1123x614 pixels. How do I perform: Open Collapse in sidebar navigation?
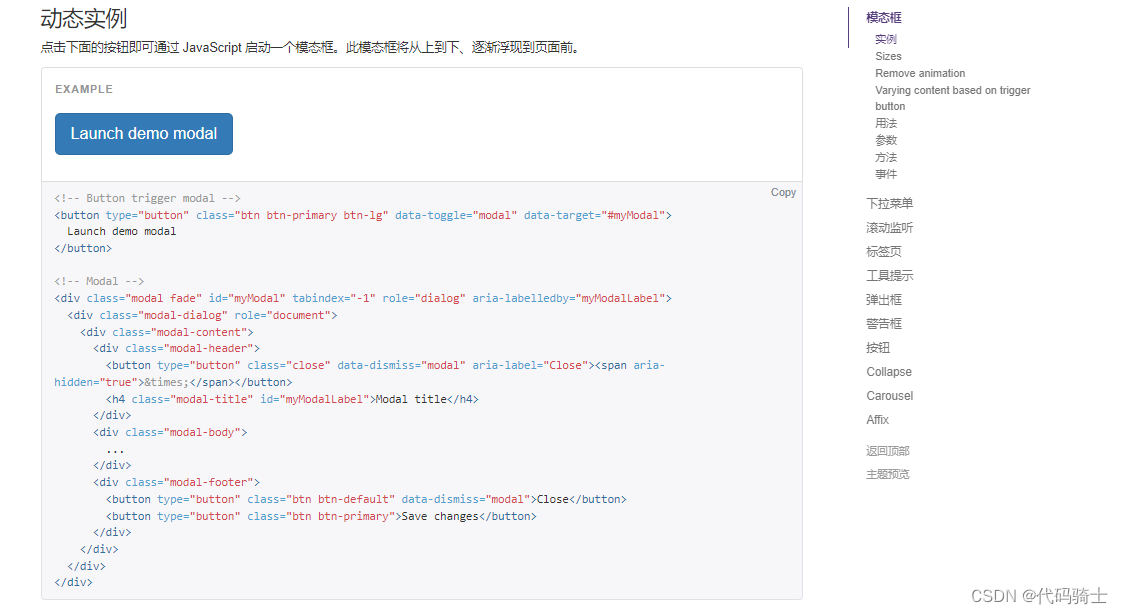click(x=889, y=372)
